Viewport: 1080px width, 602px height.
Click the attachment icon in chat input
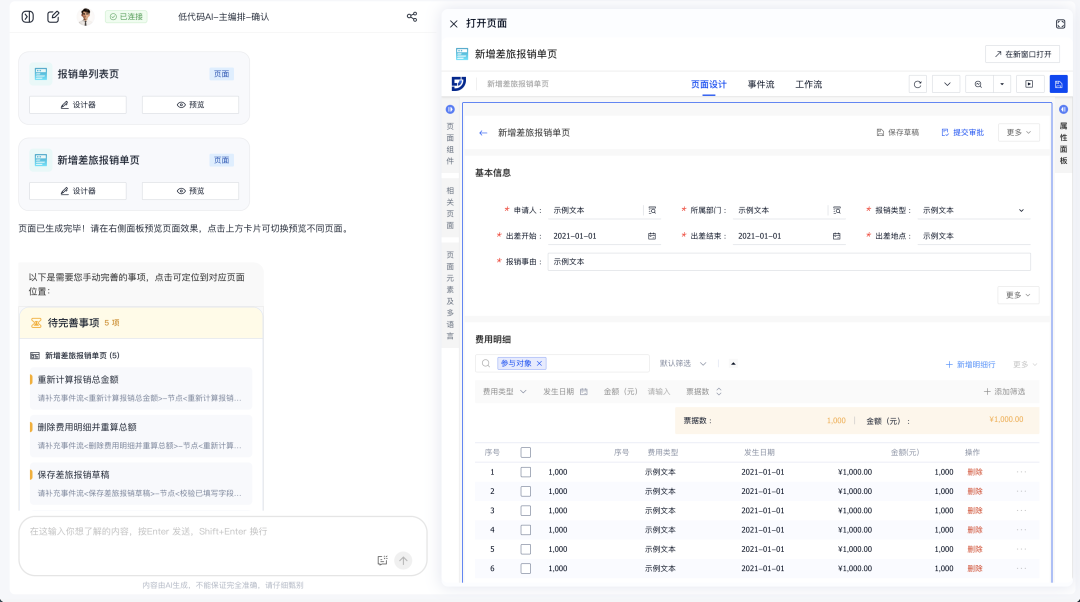tap(382, 560)
